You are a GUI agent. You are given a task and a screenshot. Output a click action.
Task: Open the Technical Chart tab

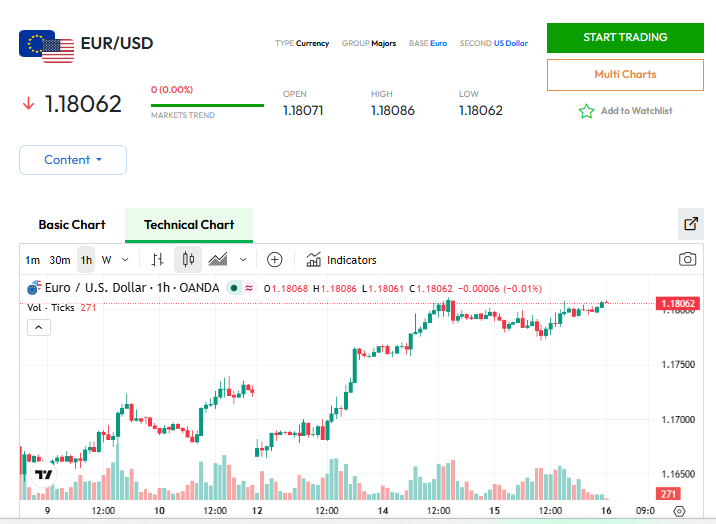pyautogui.click(x=189, y=225)
